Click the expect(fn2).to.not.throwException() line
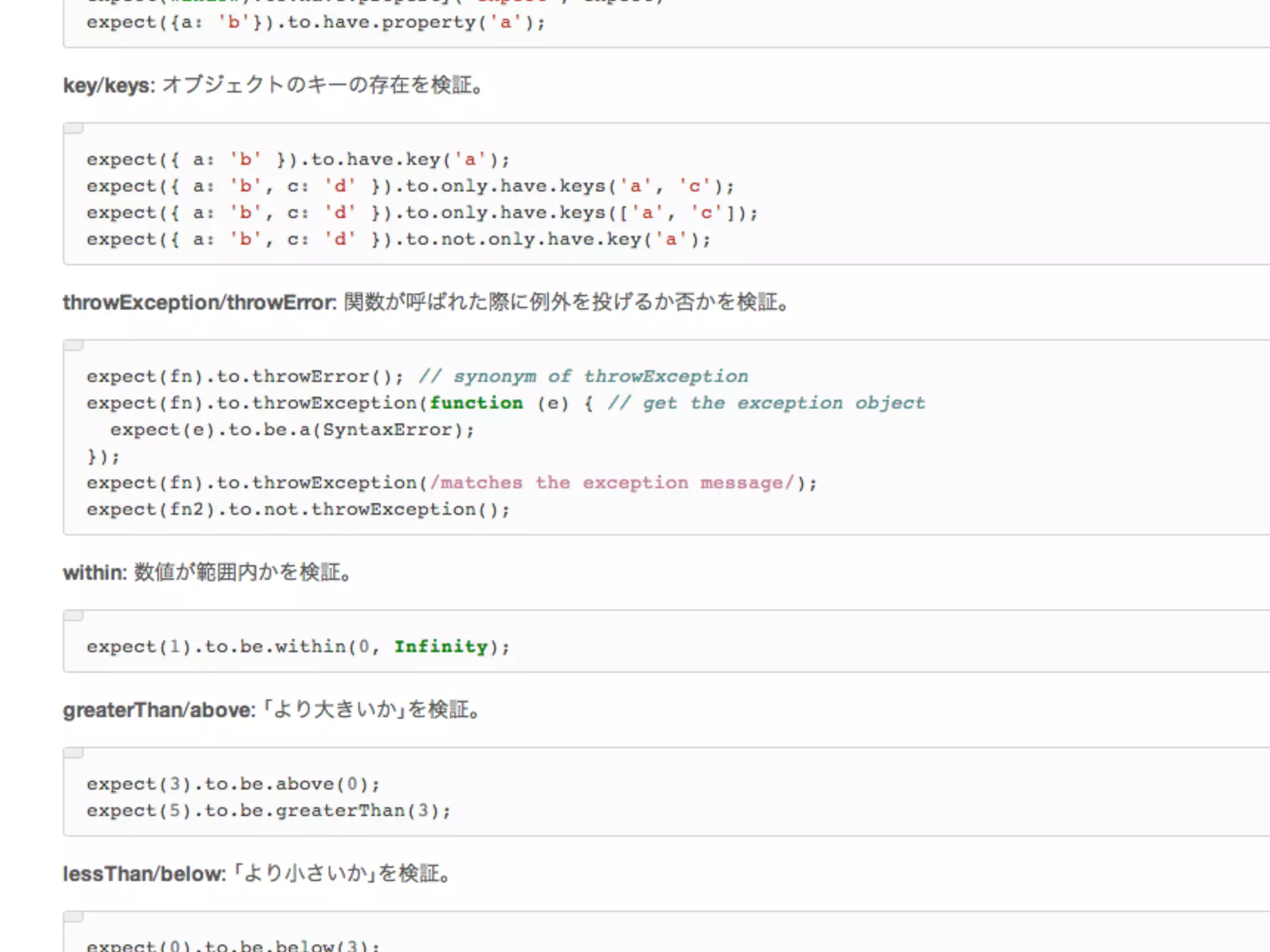 [x=298, y=509]
